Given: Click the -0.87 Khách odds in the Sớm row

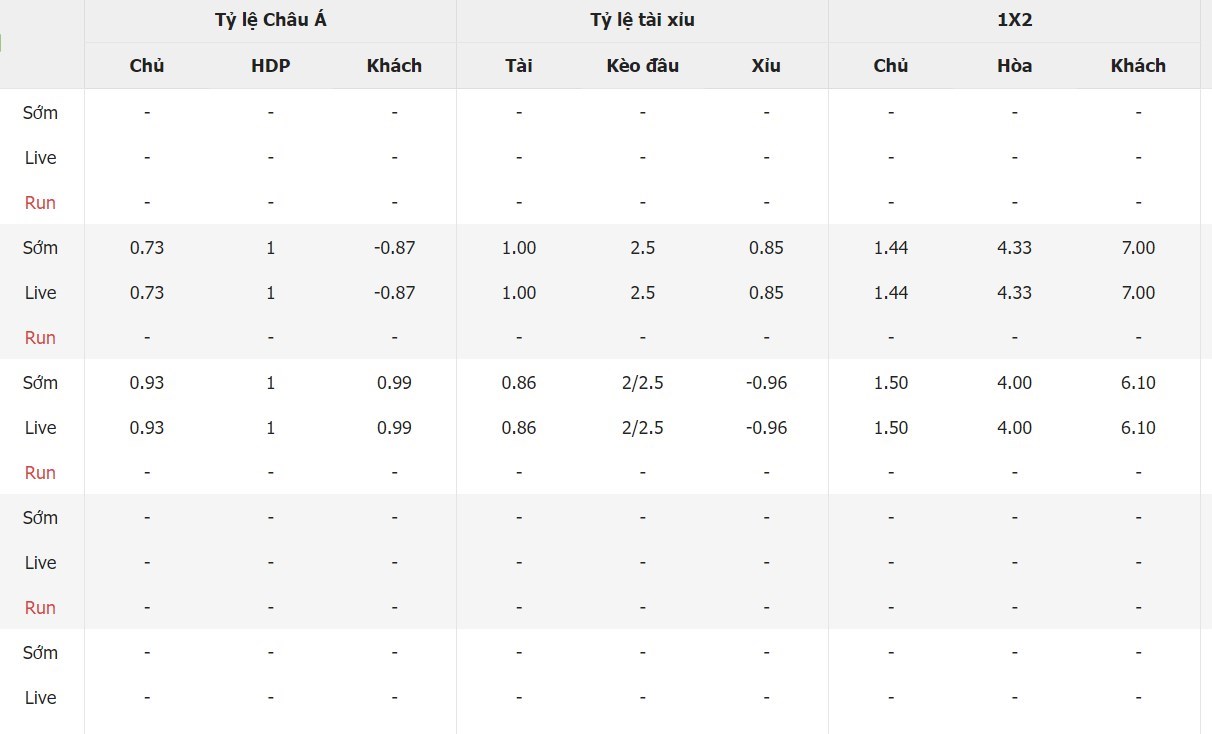Looking at the screenshot, I should click(x=394, y=248).
